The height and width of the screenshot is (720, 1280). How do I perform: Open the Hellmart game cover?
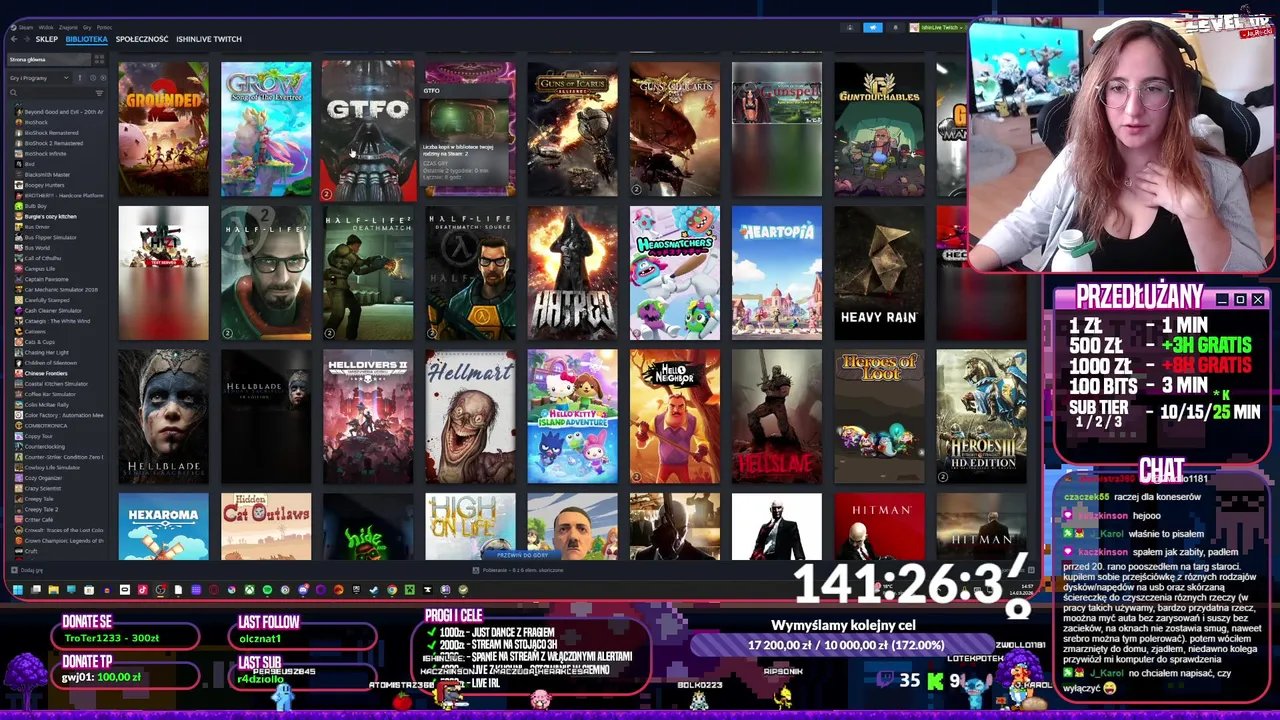point(470,417)
